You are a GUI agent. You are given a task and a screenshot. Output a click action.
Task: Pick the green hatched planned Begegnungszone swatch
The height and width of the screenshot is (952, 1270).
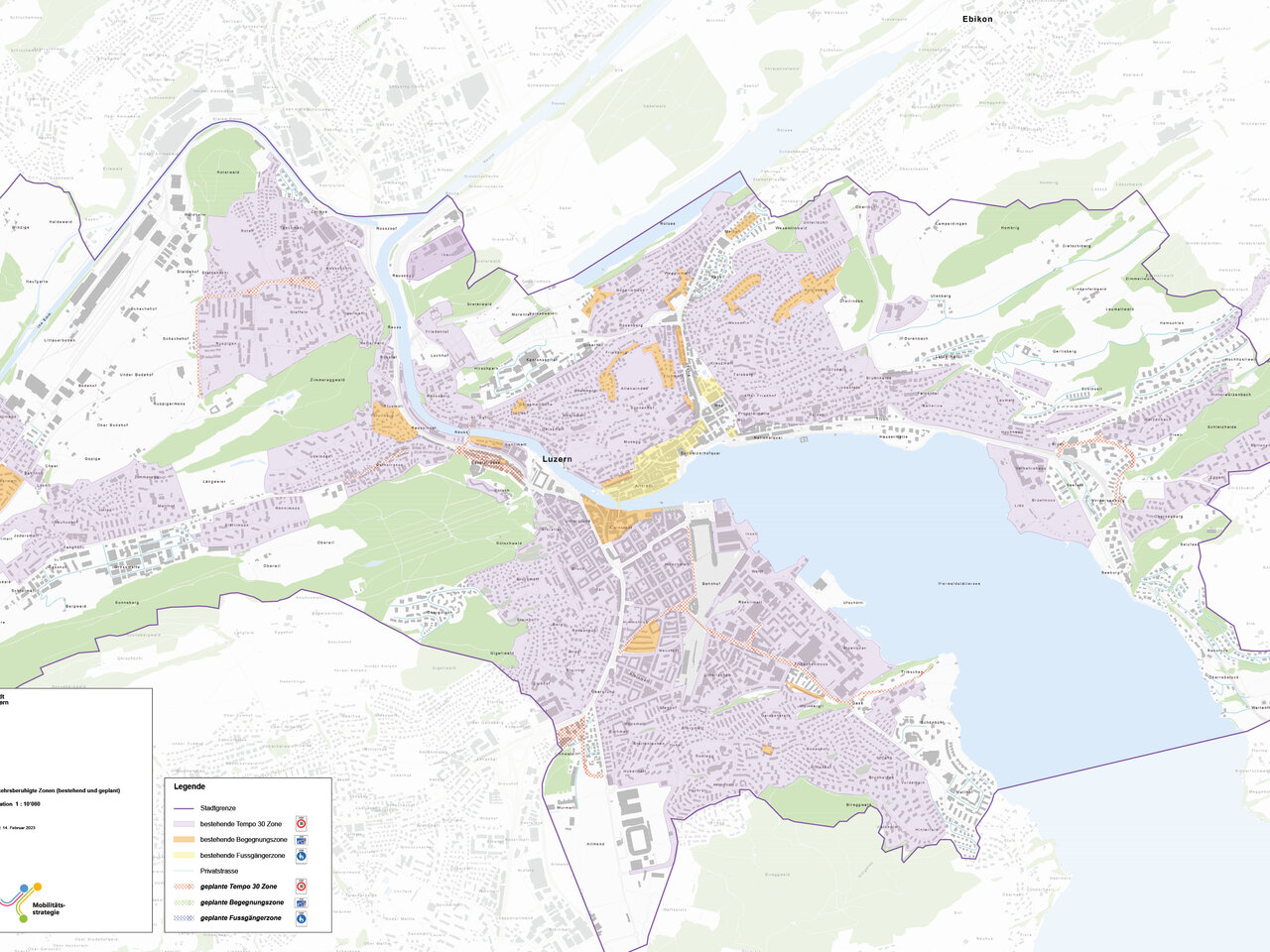(x=183, y=902)
